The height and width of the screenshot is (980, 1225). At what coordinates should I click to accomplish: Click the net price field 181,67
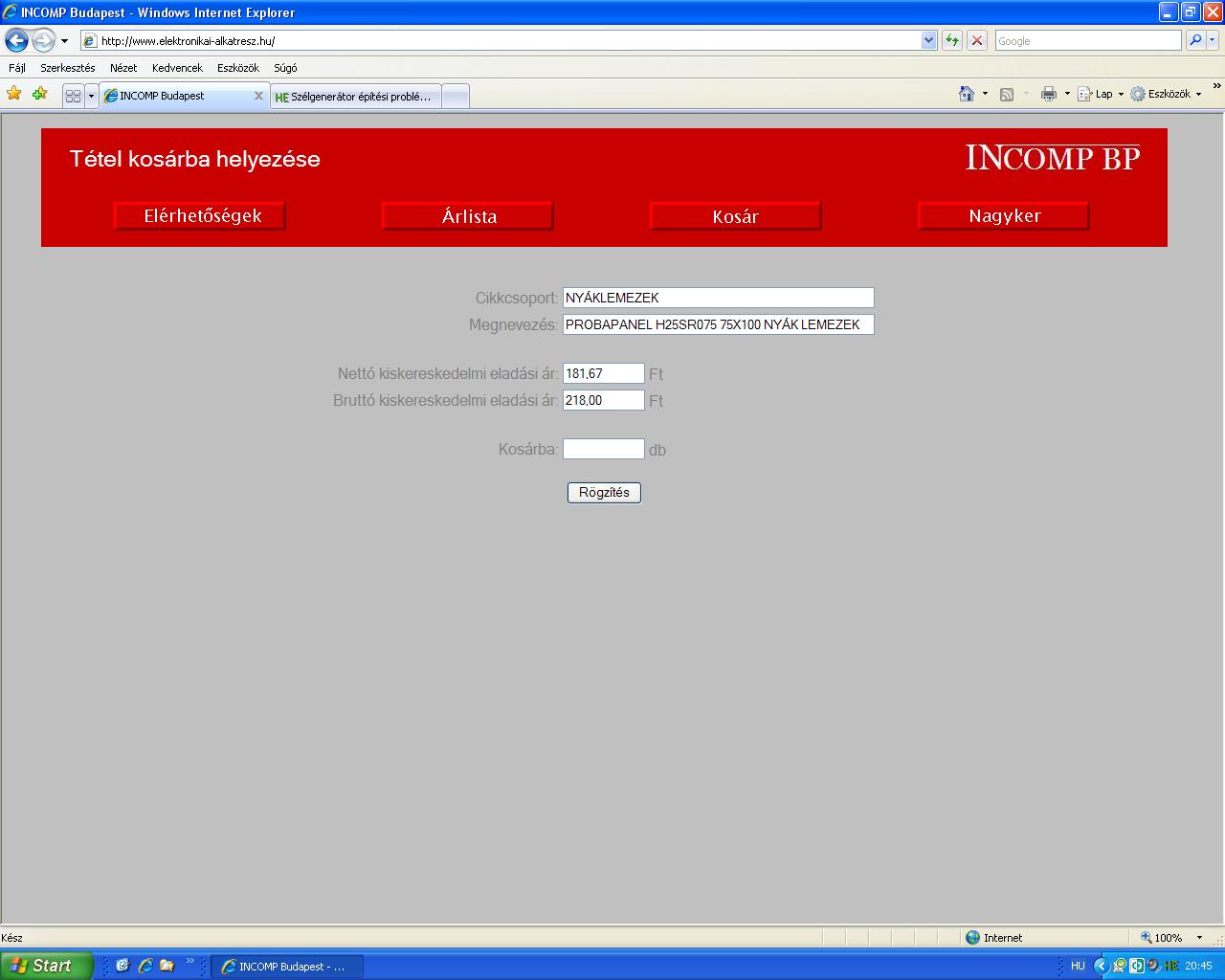tap(604, 373)
